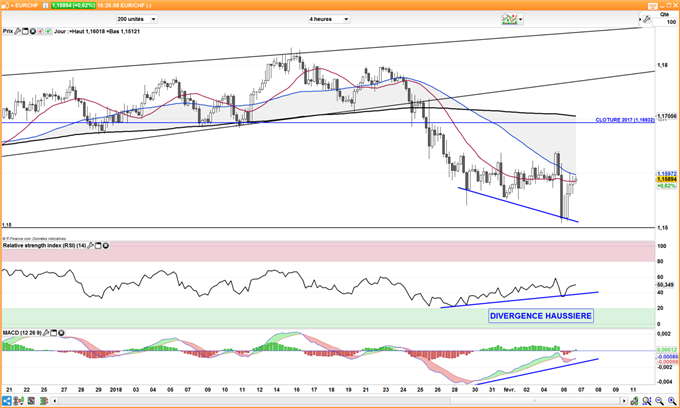Click the blue share icon at bottom left
Image resolution: width=680 pixels, height=408 pixels.
(x=7, y=401)
